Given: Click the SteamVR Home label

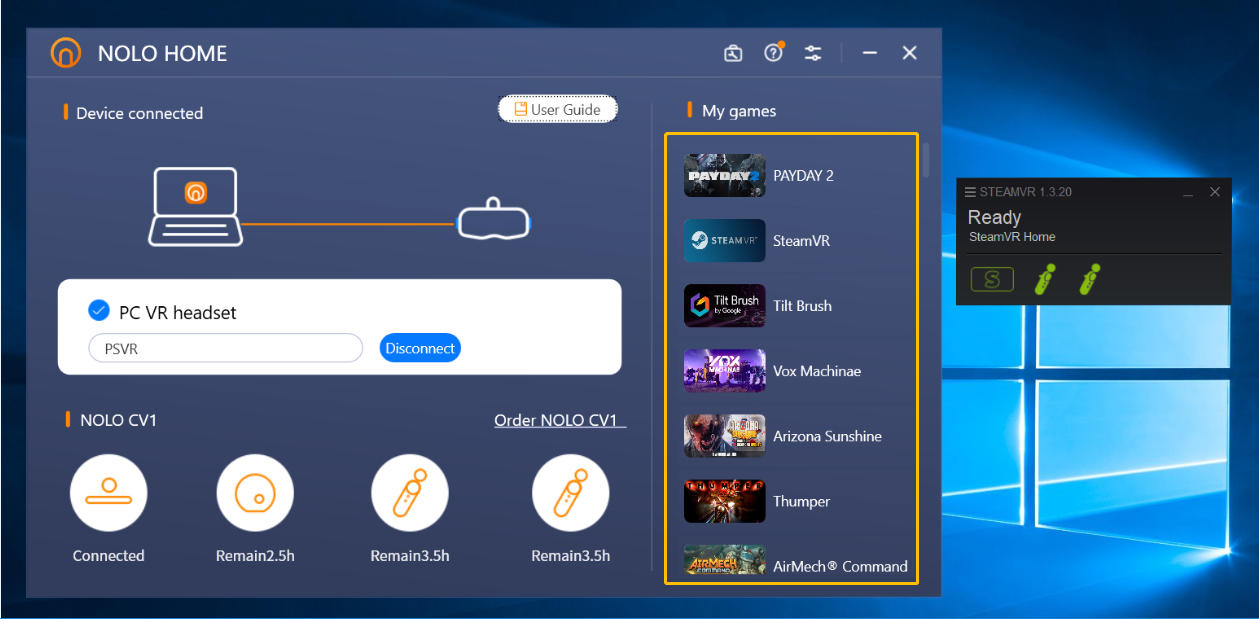Looking at the screenshot, I should pos(1012,237).
